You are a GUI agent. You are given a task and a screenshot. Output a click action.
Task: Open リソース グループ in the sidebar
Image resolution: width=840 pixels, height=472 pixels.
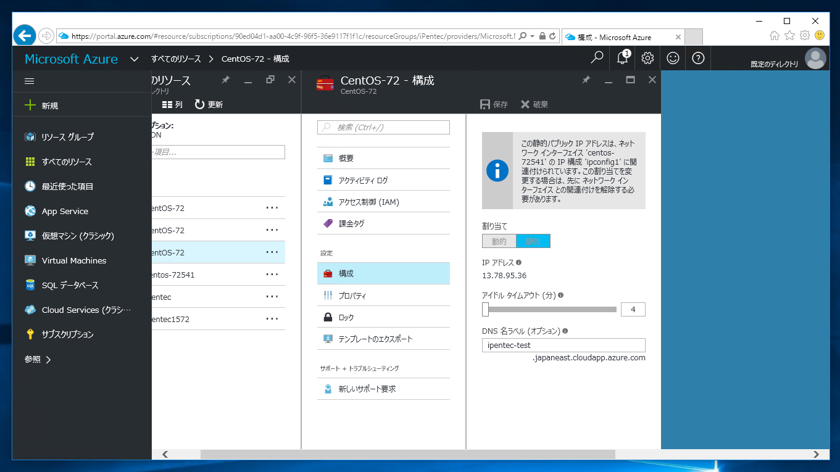pyautogui.click(x=68, y=137)
